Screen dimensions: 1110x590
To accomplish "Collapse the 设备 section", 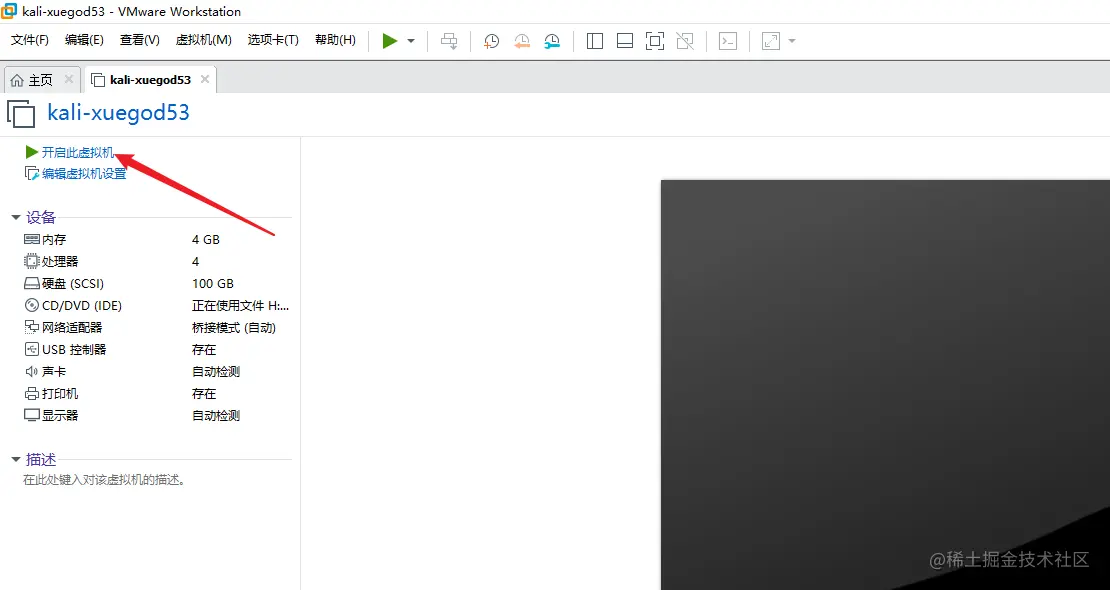I will [x=16, y=217].
